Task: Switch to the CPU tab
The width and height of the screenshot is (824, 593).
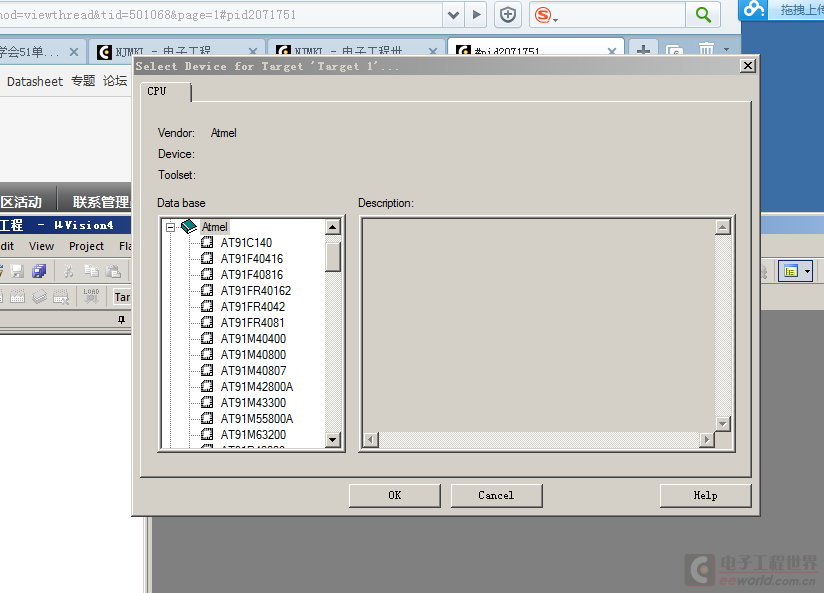Action: tap(164, 91)
